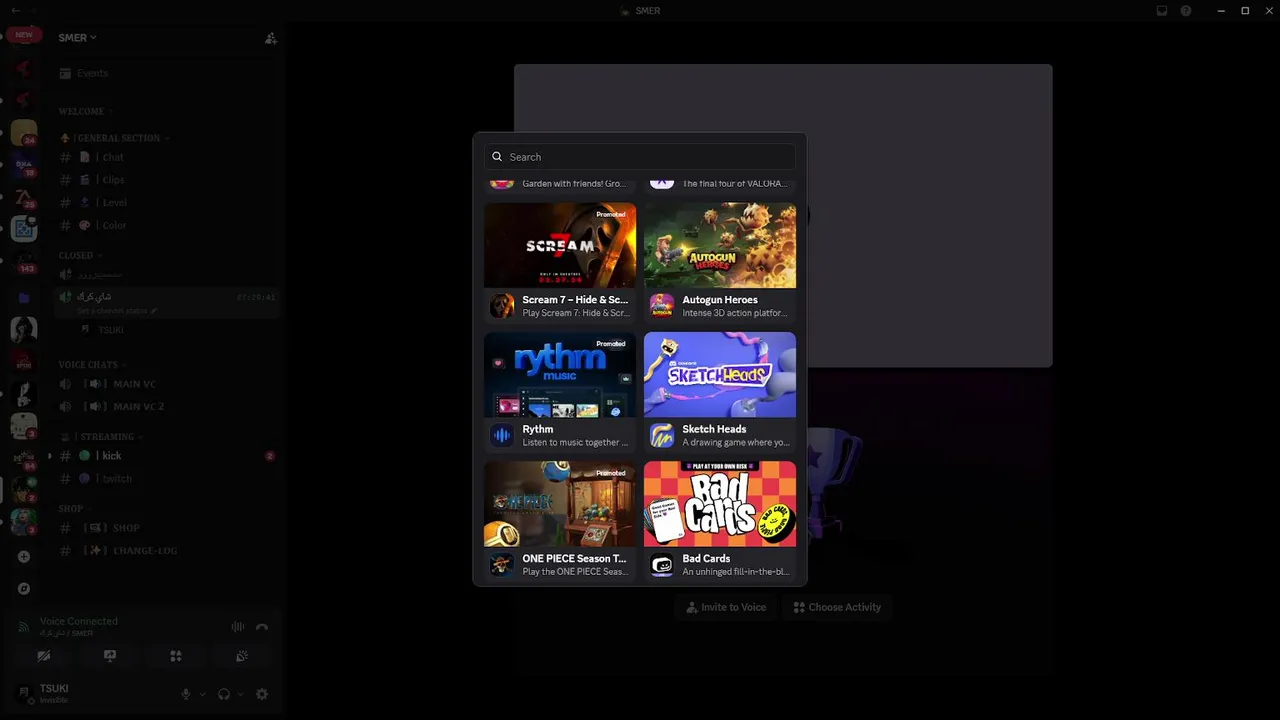
Task: Open SMER server dropdown menu
Action: pyautogui.click(x=78, y=38)
